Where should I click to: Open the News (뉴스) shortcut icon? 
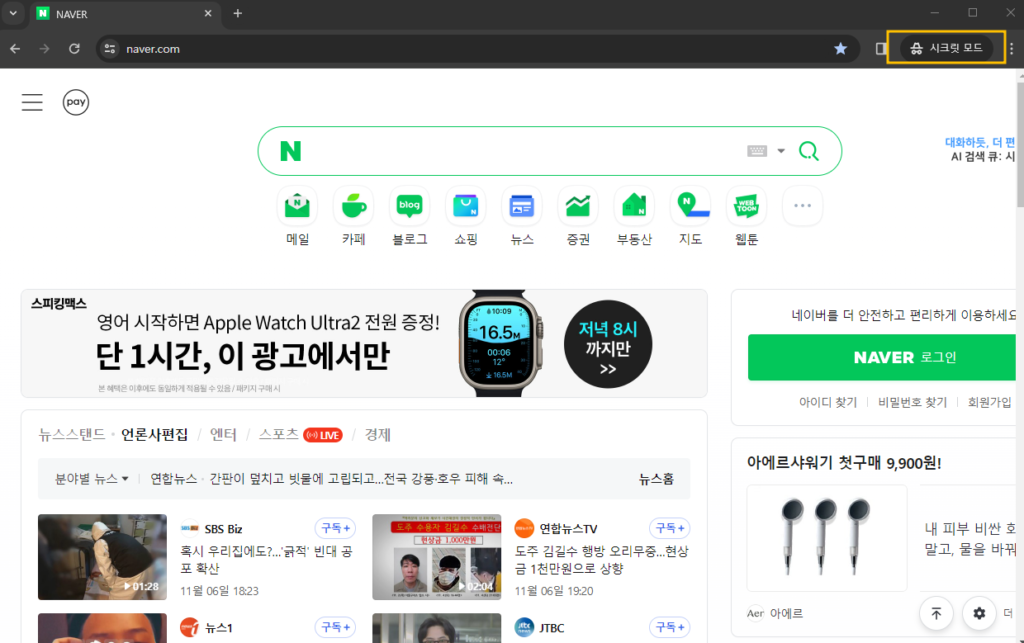tap(522, 206)
